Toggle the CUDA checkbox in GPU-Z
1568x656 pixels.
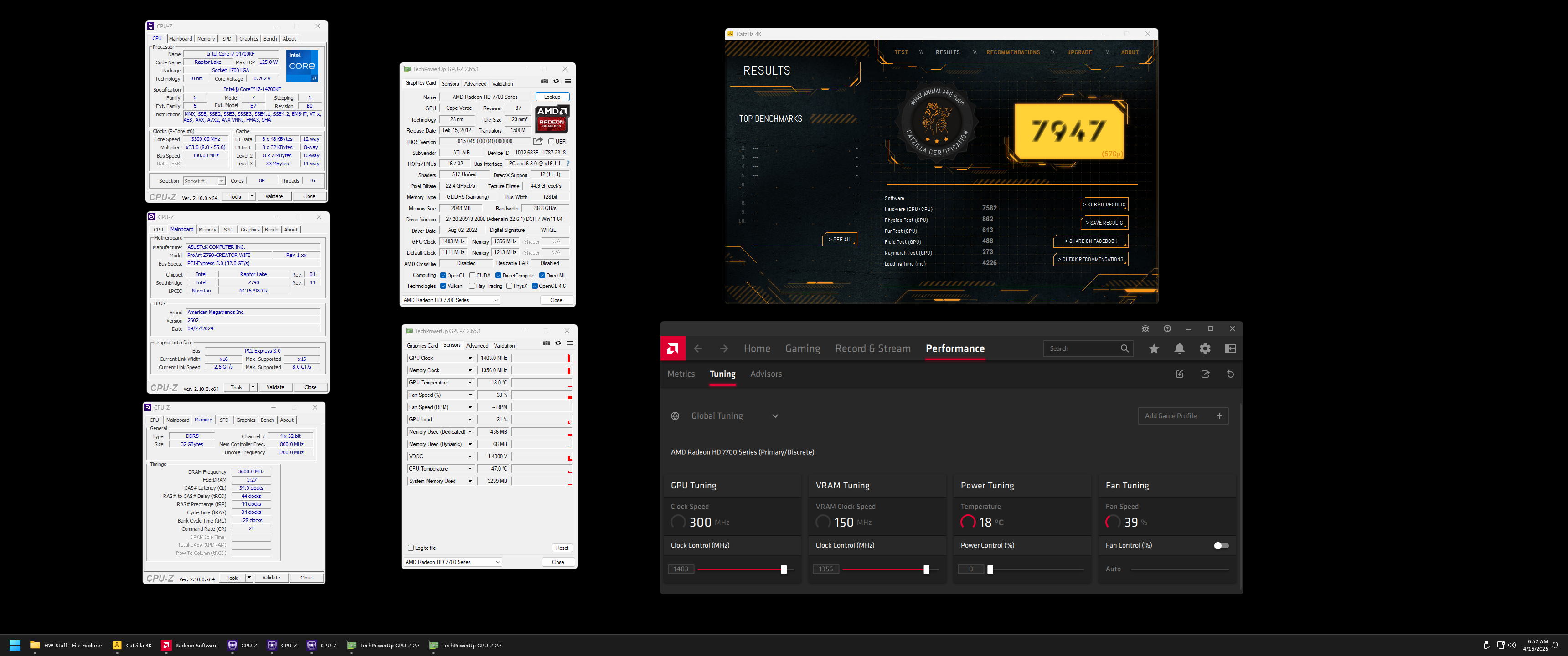472,276
